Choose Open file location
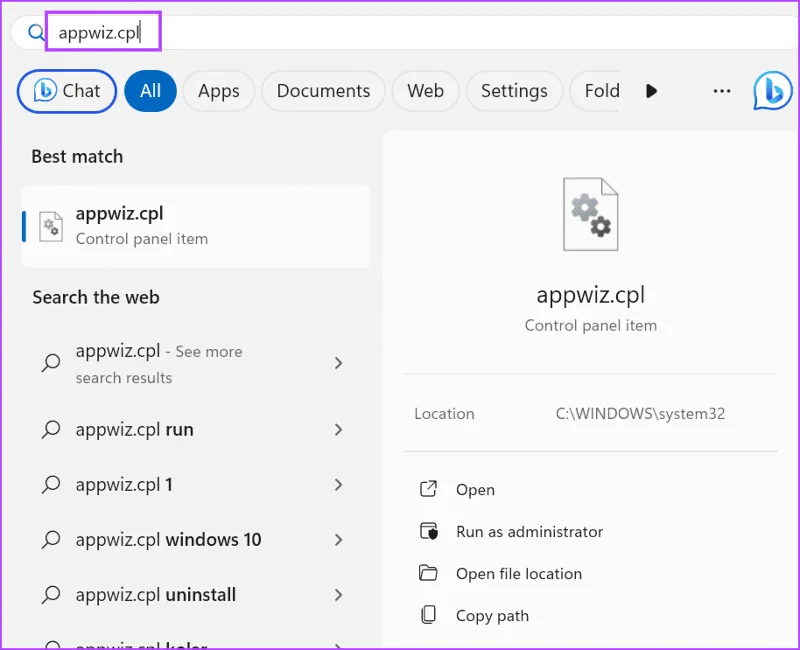Viewport: 800px width, 650px height. (x=519, y=574)
